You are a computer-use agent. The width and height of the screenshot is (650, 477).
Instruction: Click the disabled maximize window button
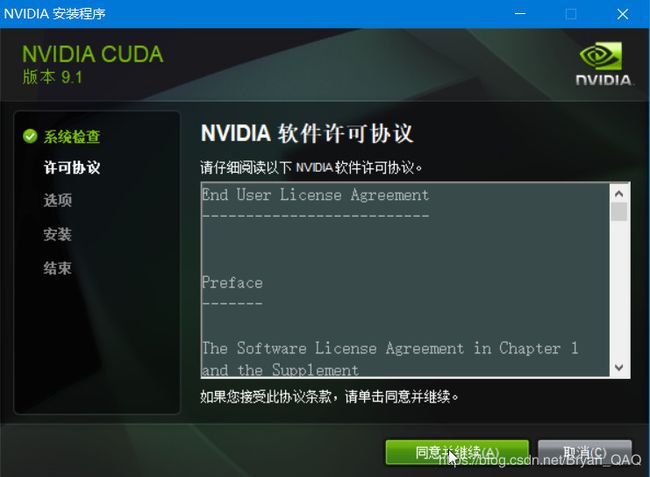(x=571, y=14)
